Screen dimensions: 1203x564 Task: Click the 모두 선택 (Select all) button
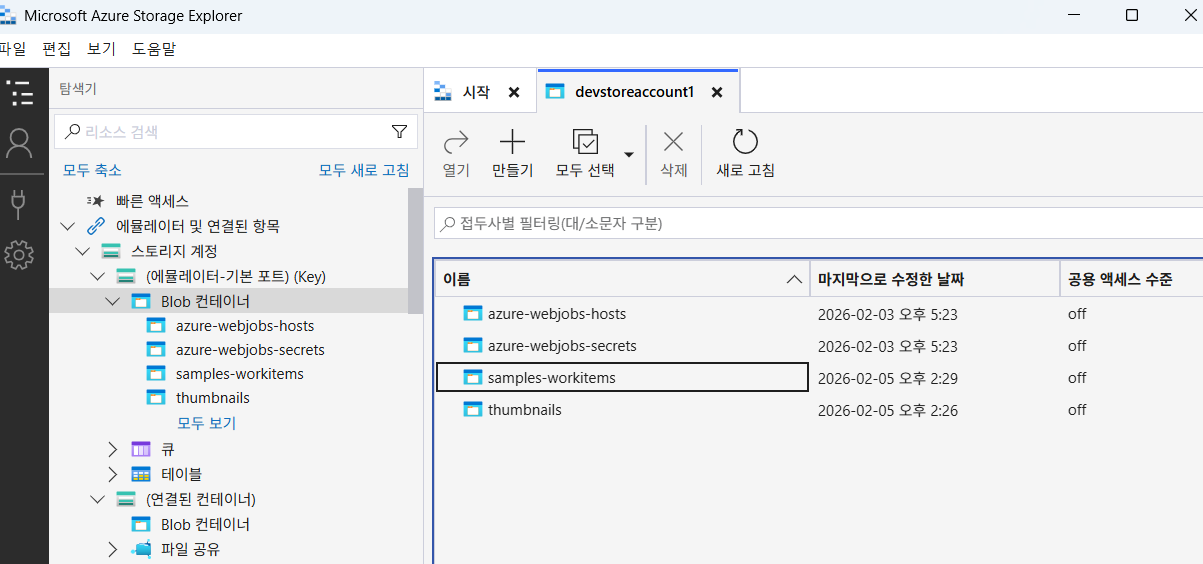tap(585, 154)
